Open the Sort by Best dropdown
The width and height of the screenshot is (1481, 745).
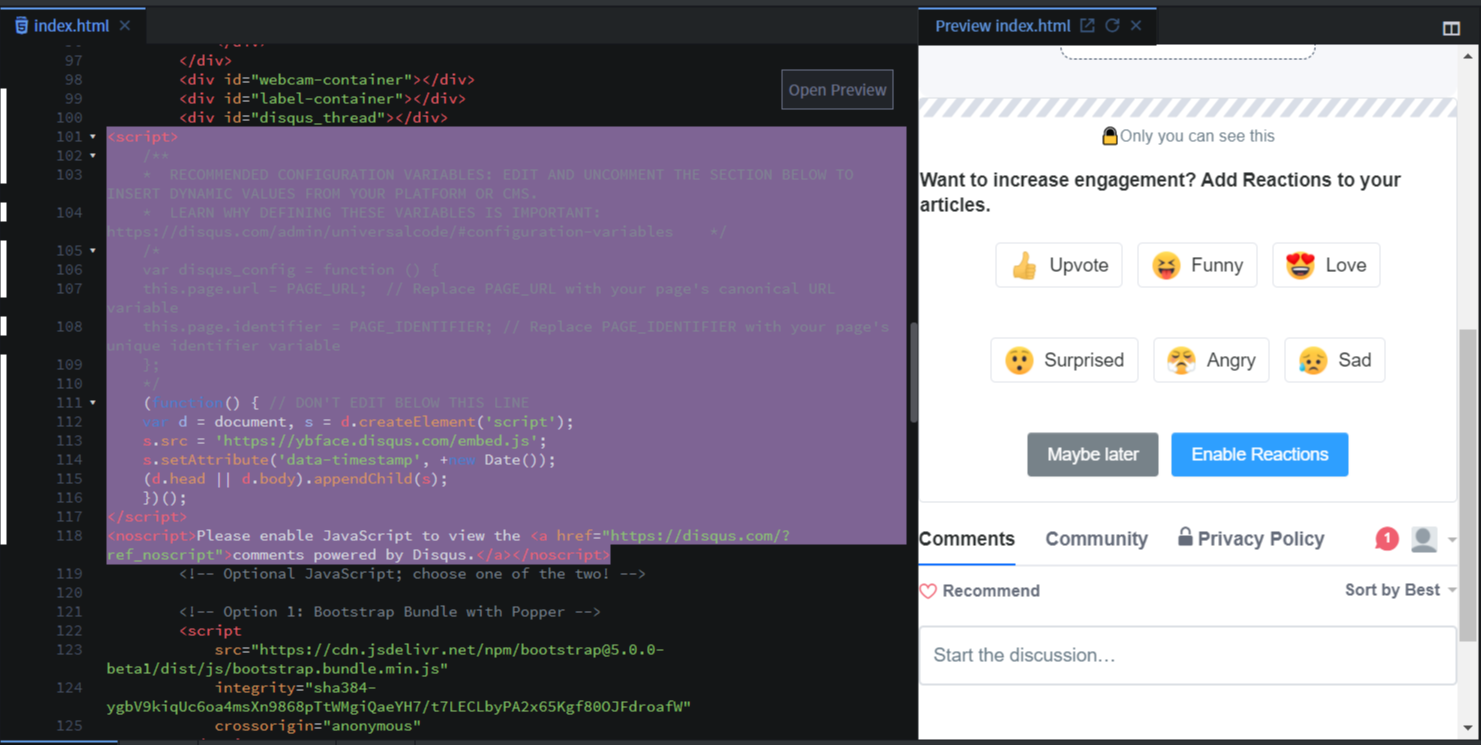[1400, 590]
